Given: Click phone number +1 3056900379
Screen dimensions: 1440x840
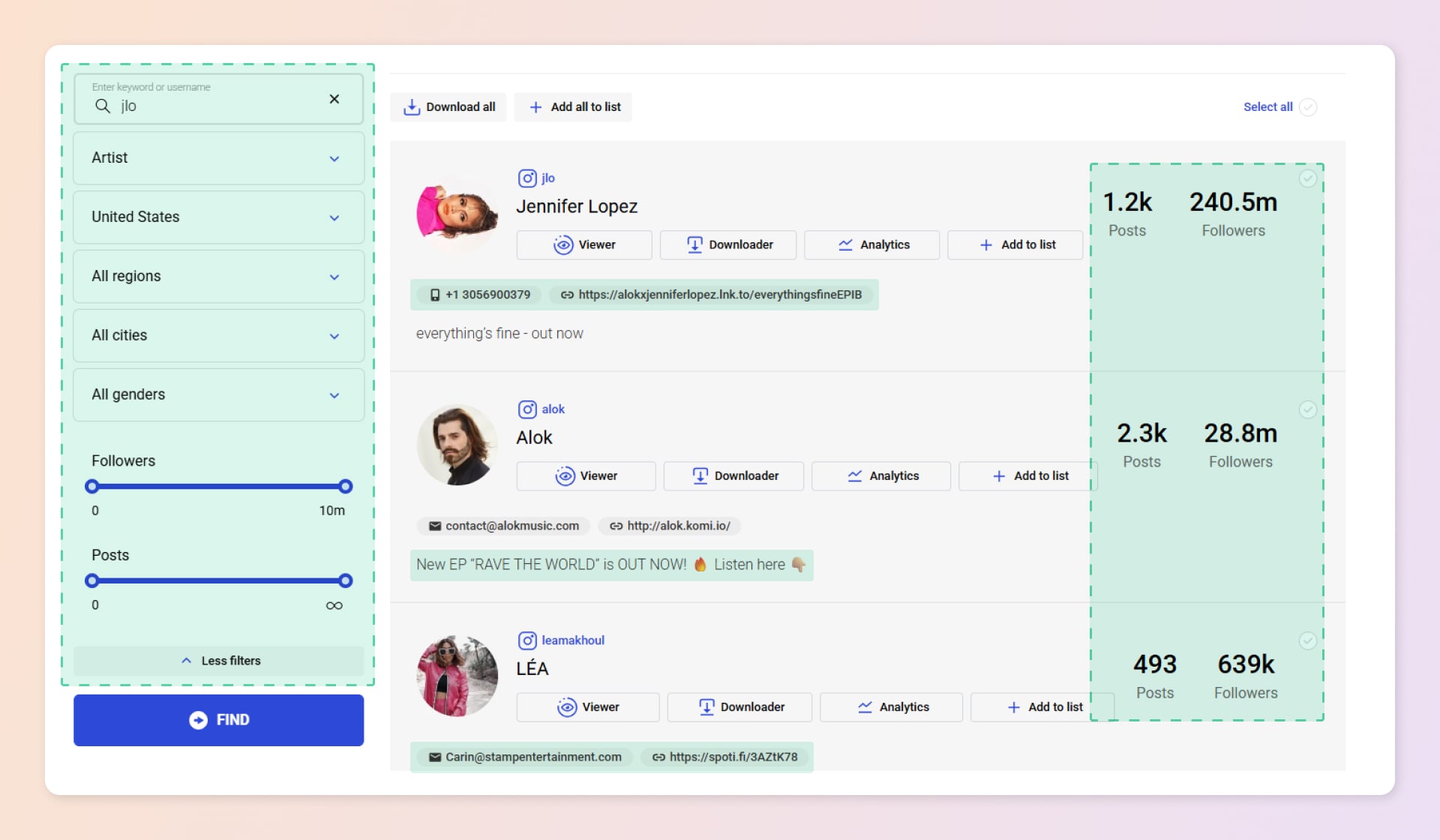Looking at the screenshot, I should (480, 295).
